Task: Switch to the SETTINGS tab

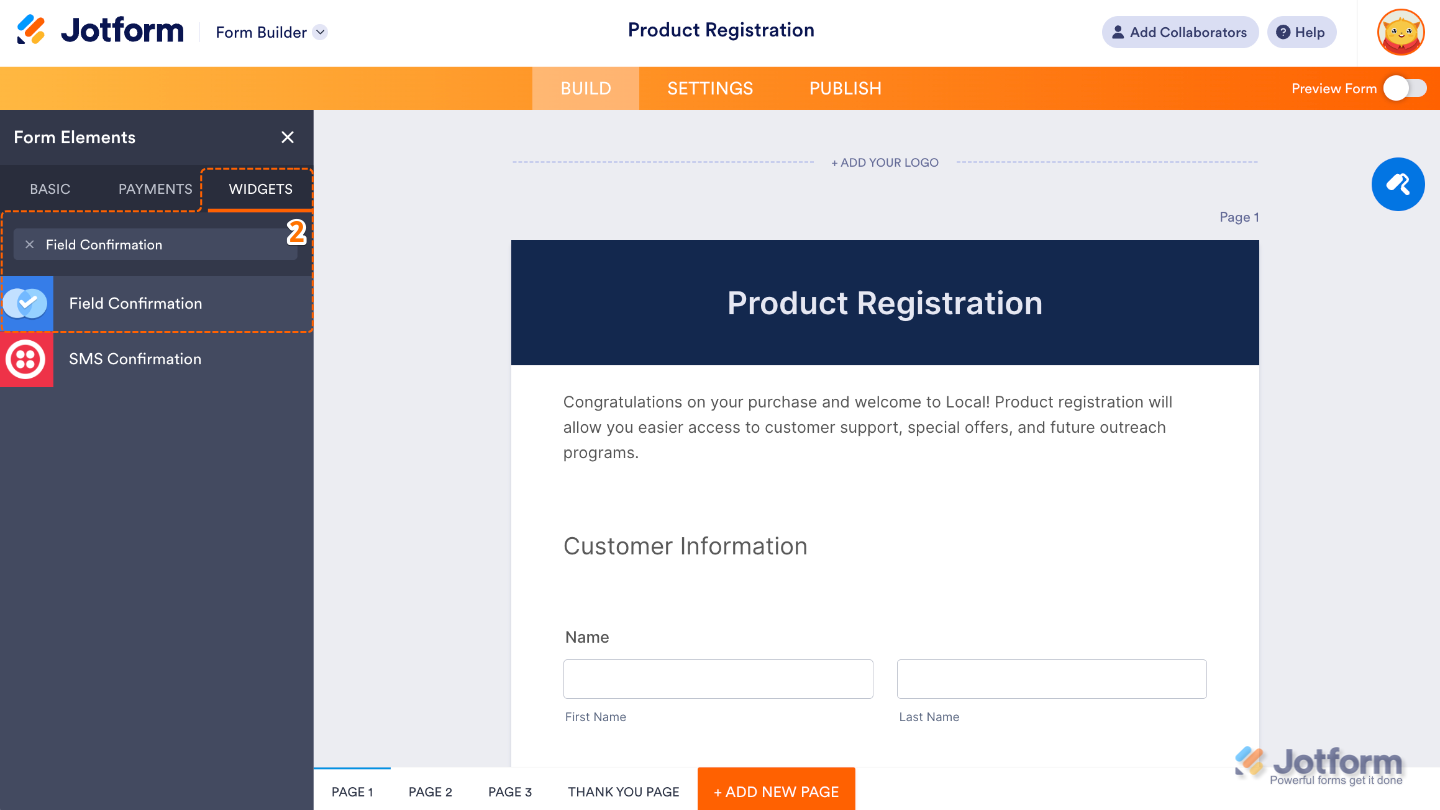Action: tap(710, 88)
